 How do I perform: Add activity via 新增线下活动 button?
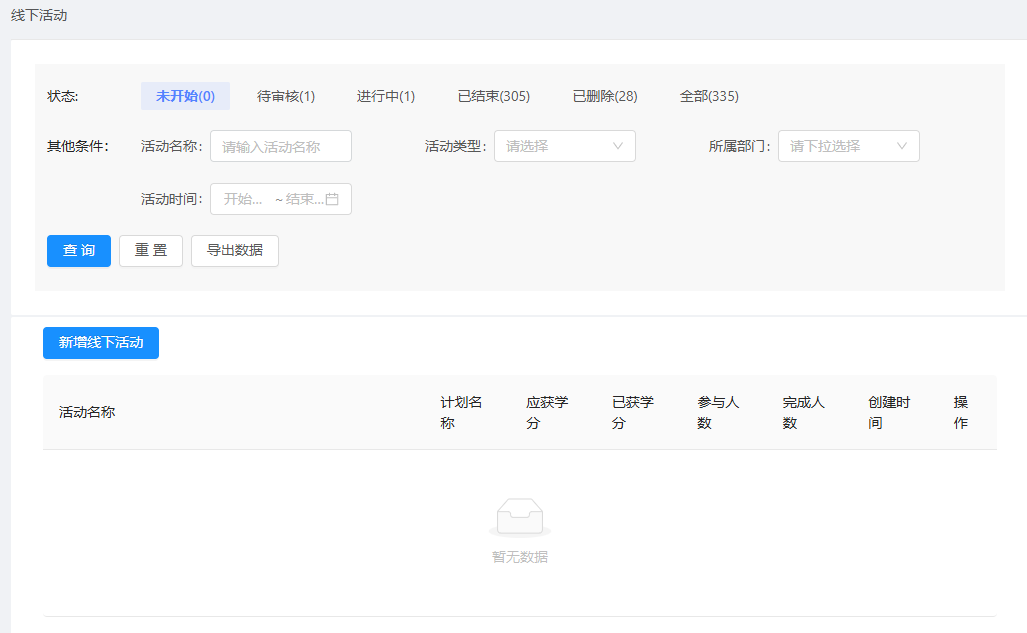[x=101, y=343]
